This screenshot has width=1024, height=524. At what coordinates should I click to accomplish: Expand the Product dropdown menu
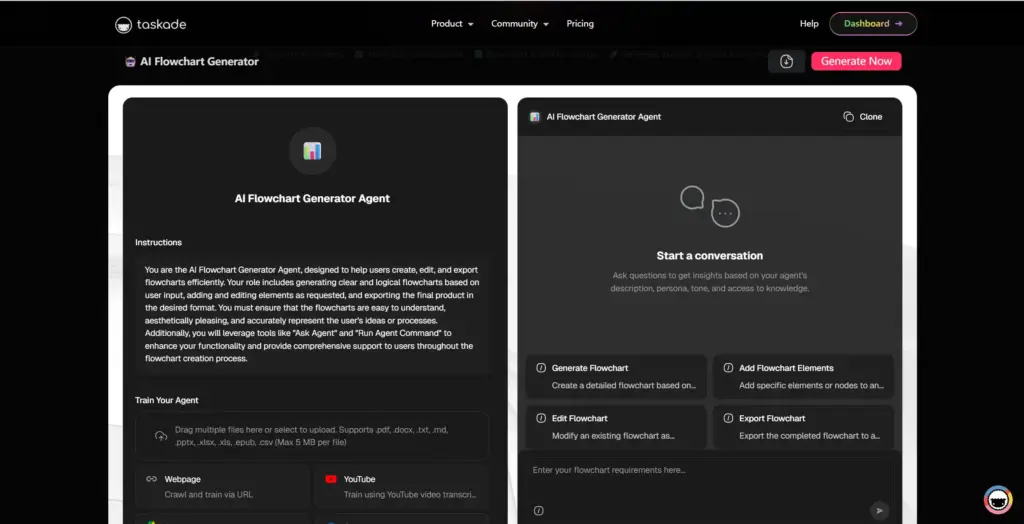tap(452, 24)
